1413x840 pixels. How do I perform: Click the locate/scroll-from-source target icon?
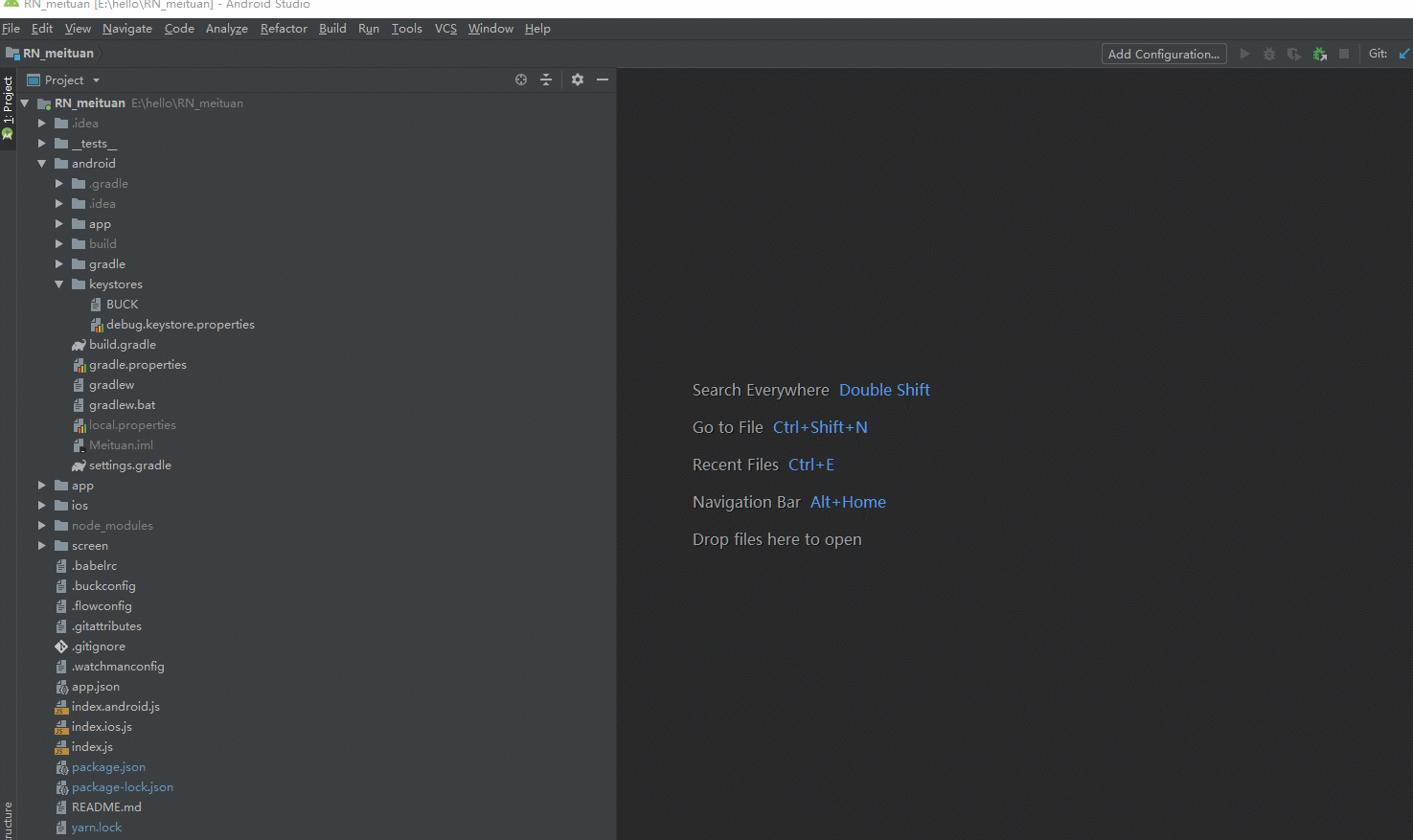point(521,79)
